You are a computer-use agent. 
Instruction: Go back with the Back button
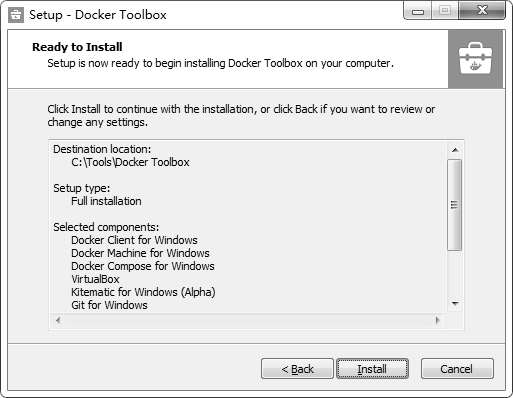tap(297, 369)
